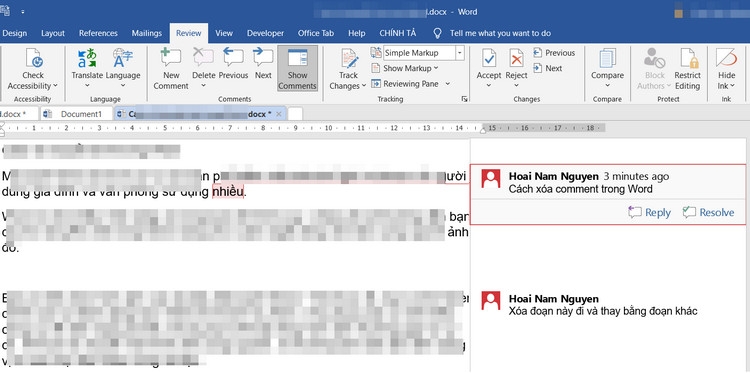
Task: Expand the Tracking group dialog launcher
Action: [x=463, y=99]
